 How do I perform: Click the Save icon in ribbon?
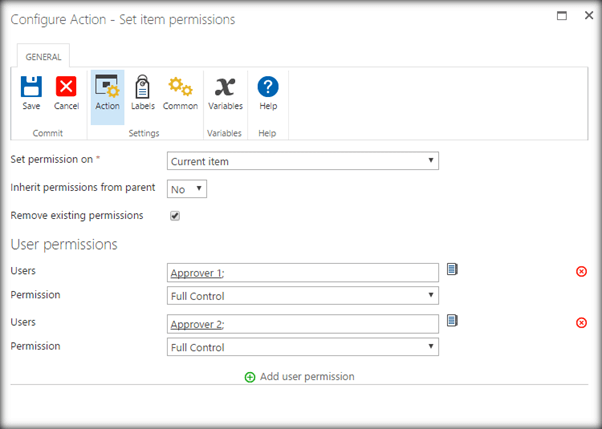pos(31,88)
